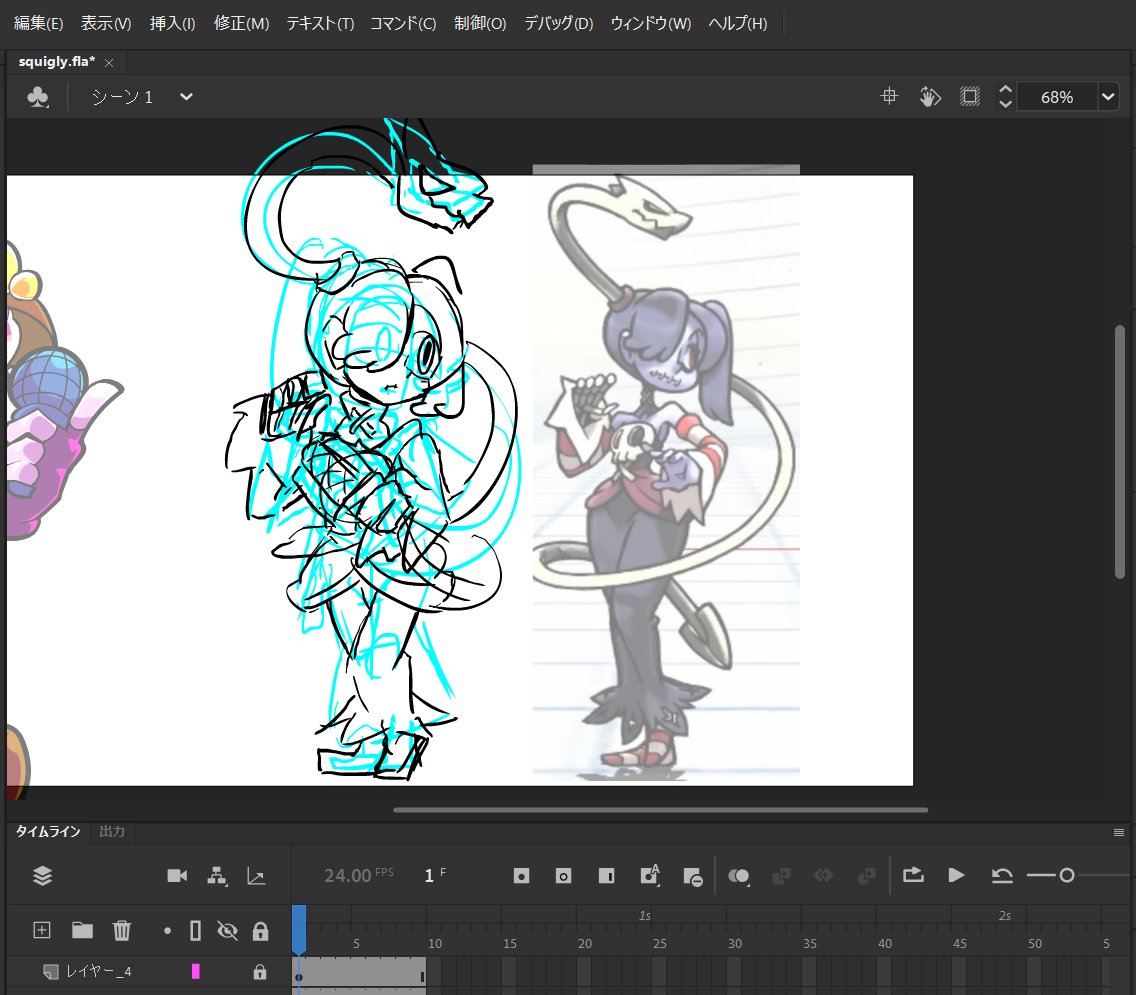1136x995 pixels.
Task: Click the stage horizontal scrollbar
Action: [660, 809]
